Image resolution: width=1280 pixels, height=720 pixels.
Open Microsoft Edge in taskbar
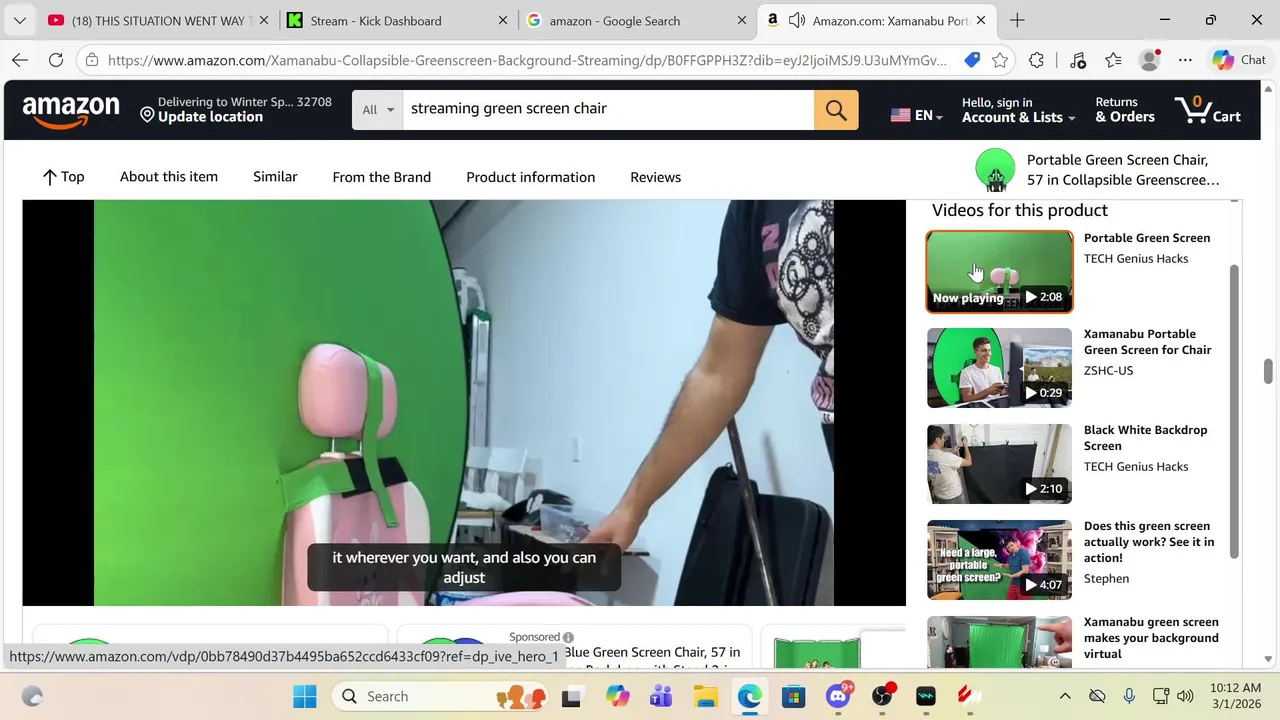750,696
